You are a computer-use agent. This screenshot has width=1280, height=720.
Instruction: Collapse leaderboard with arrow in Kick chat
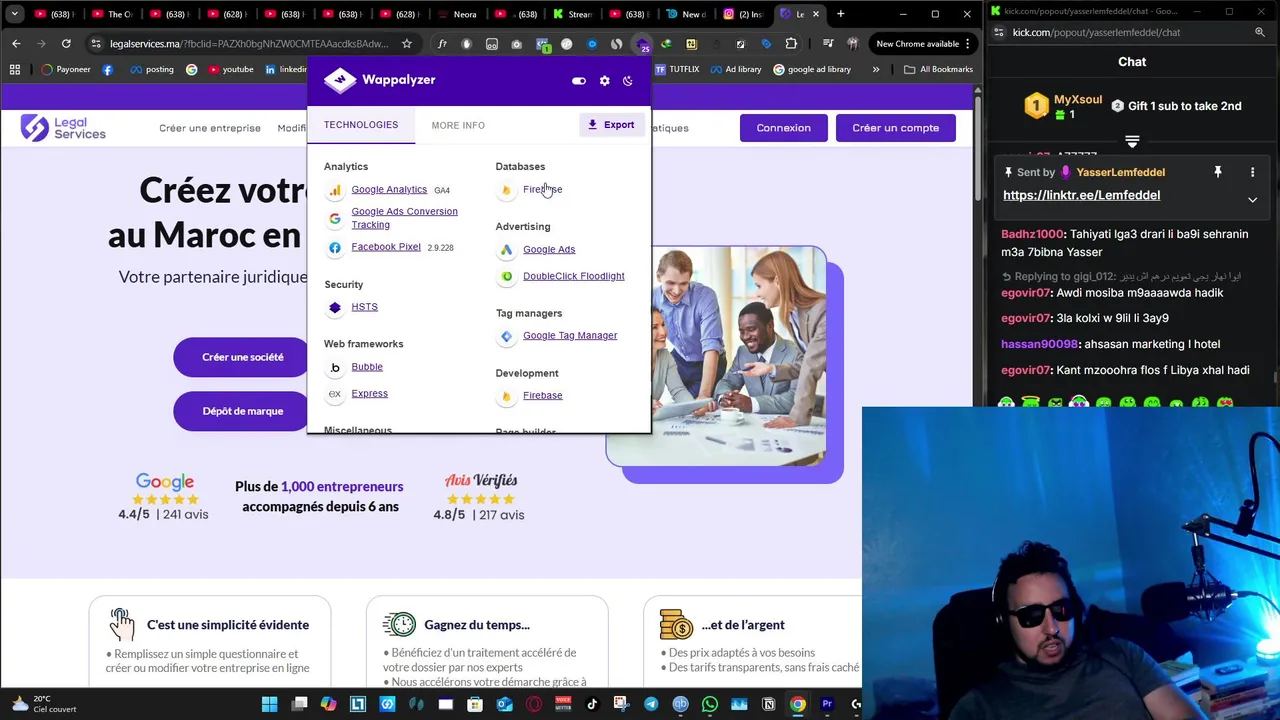click(1132, 142)
